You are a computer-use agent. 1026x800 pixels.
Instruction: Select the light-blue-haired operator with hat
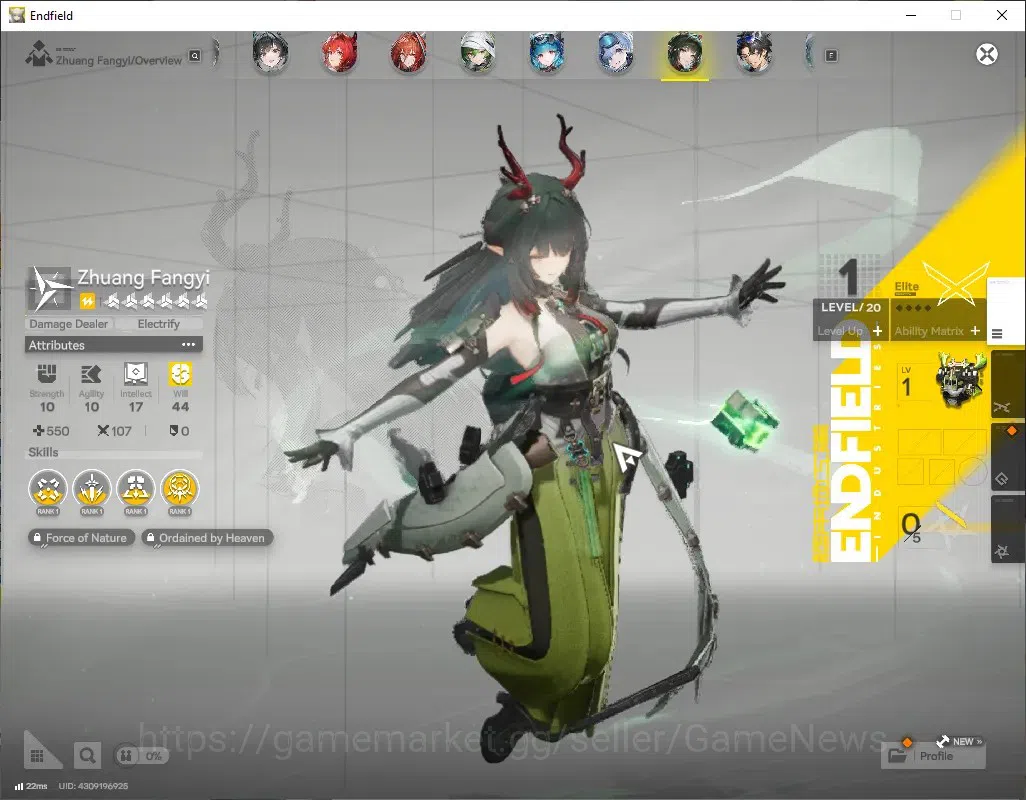pos(616,52)
